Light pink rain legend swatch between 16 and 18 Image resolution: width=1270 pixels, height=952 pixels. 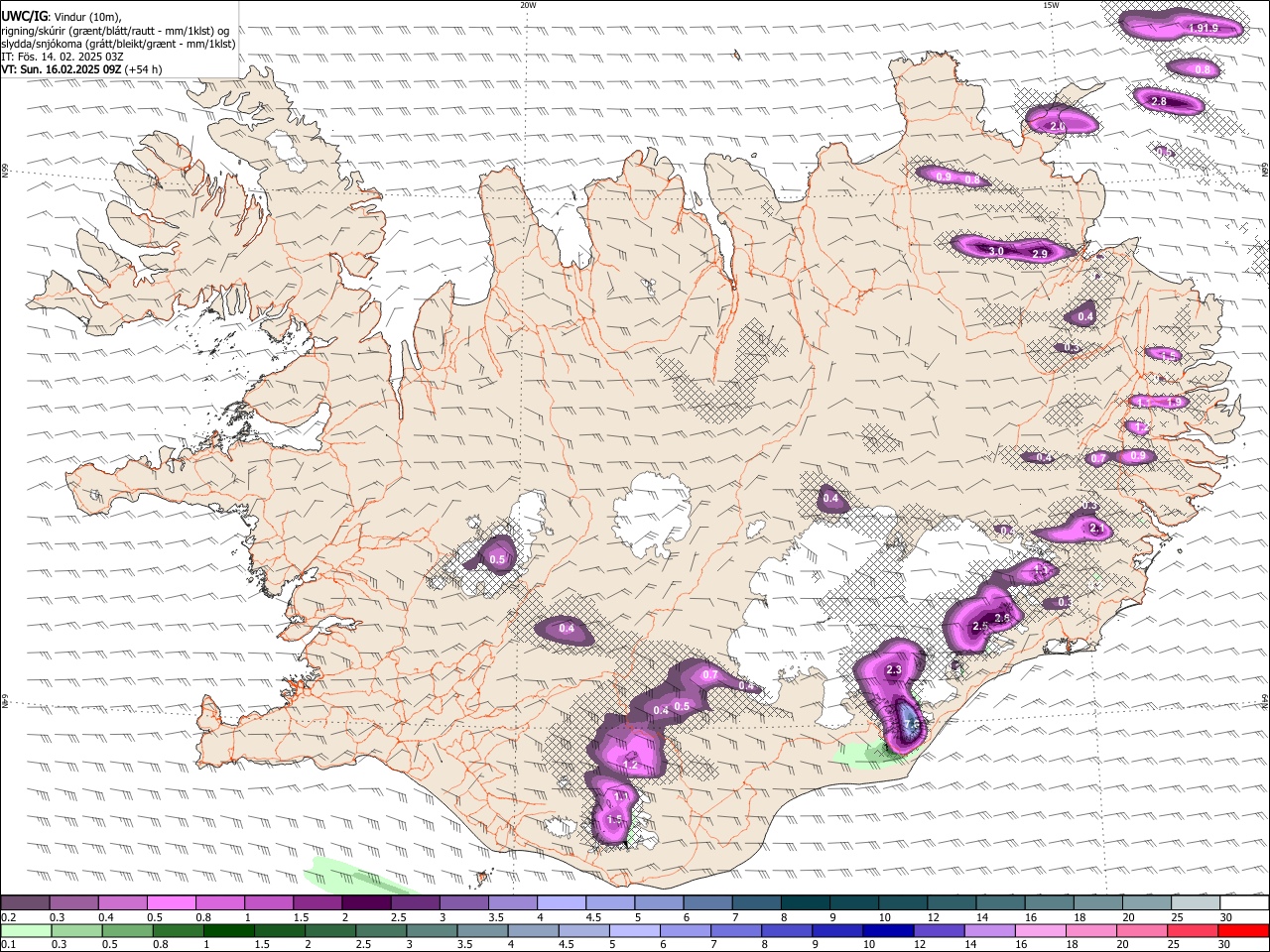coord(1042,931)
